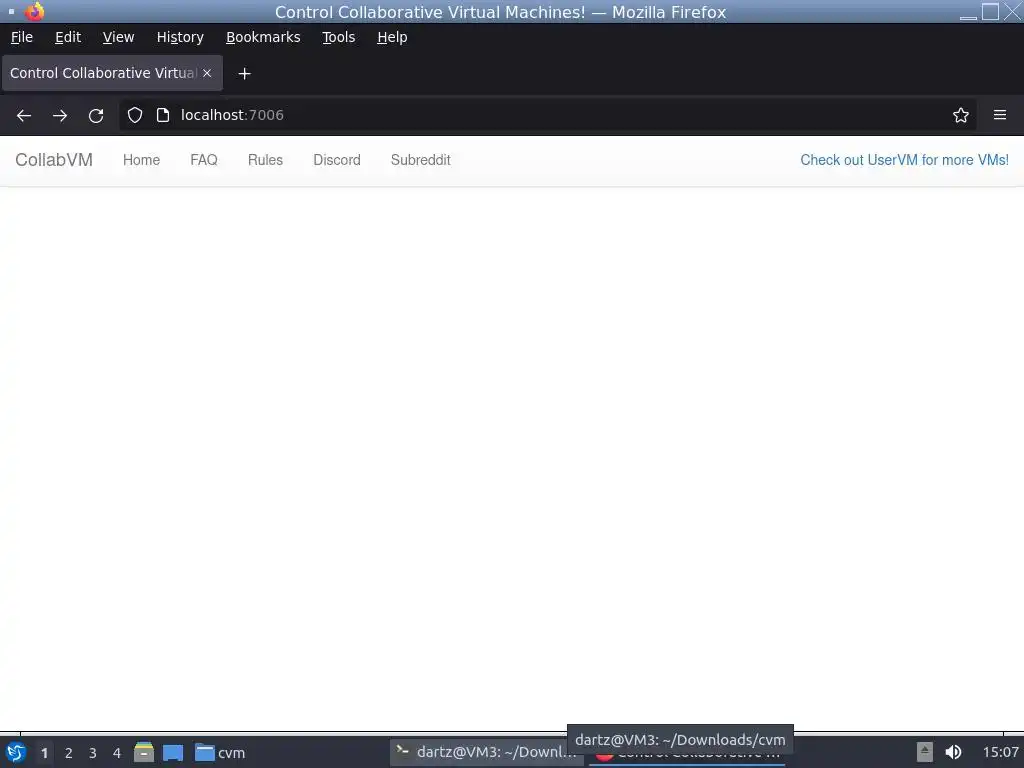This screenshot has height=768, width=1024.
Task: Launch the file manager taskbar icon
Action: (144, 752)
